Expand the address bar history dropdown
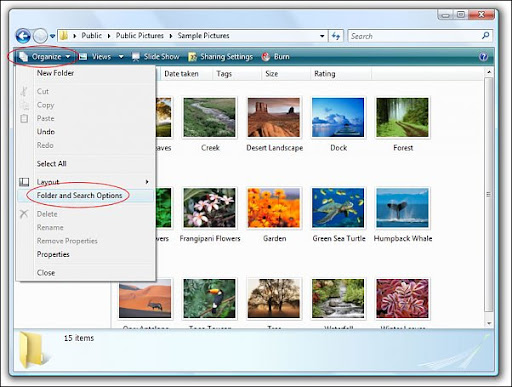Screen dimensions: 512x387 click(x=322, y=36)
